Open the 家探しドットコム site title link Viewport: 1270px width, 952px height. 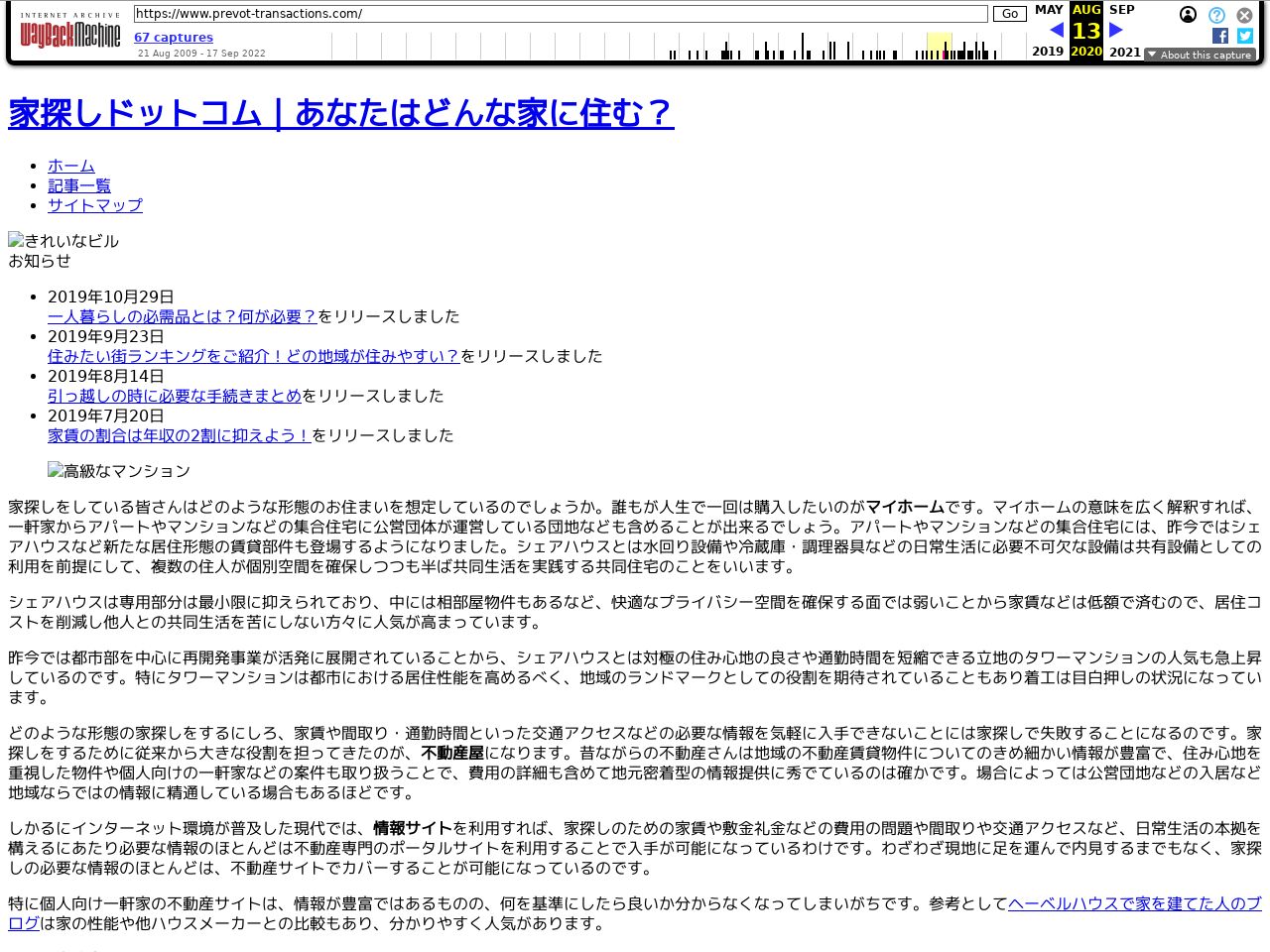tap(340, 113)
